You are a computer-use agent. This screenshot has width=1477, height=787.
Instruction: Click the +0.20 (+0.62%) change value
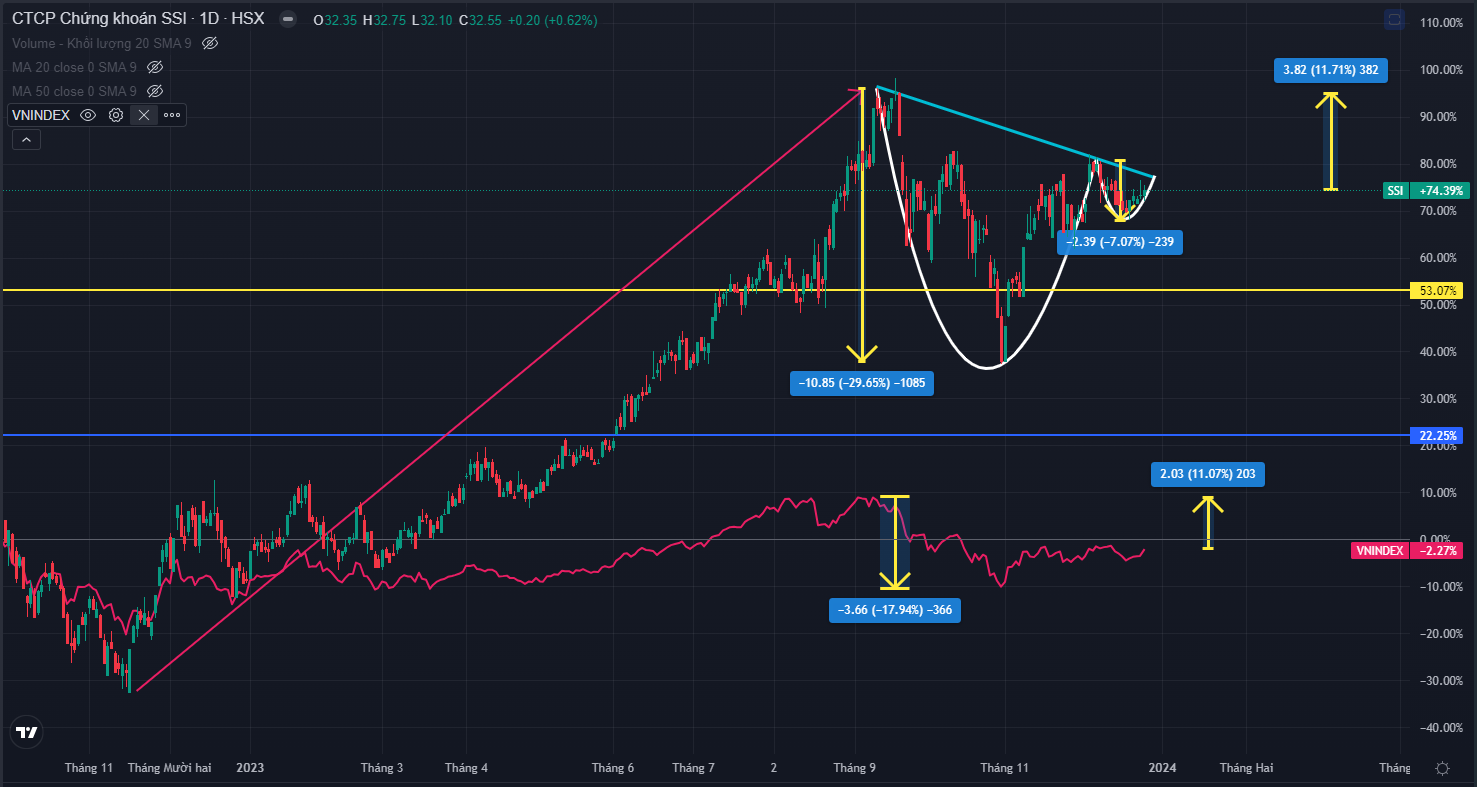[x=553, y=20]
